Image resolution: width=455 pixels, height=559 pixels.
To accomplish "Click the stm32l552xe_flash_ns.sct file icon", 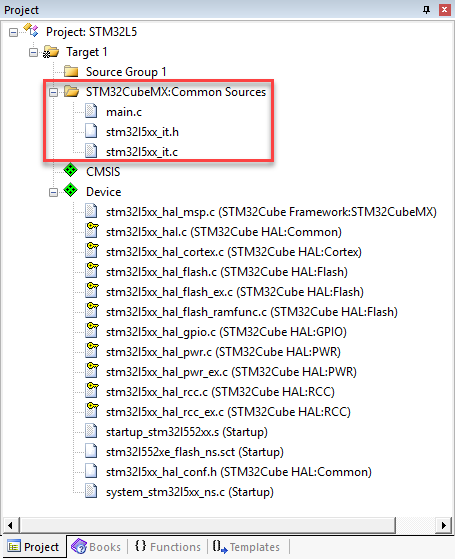I will click(x=91, y=451).
